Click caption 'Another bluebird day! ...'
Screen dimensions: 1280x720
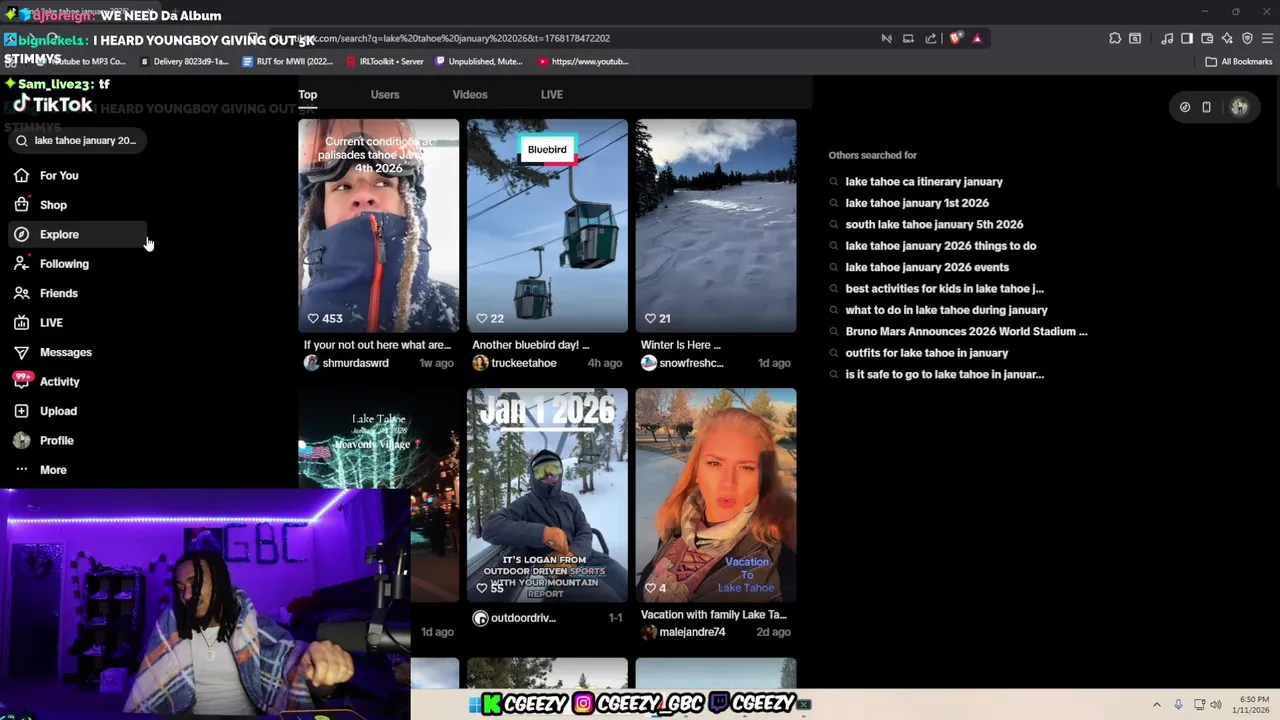pos(530,345)
